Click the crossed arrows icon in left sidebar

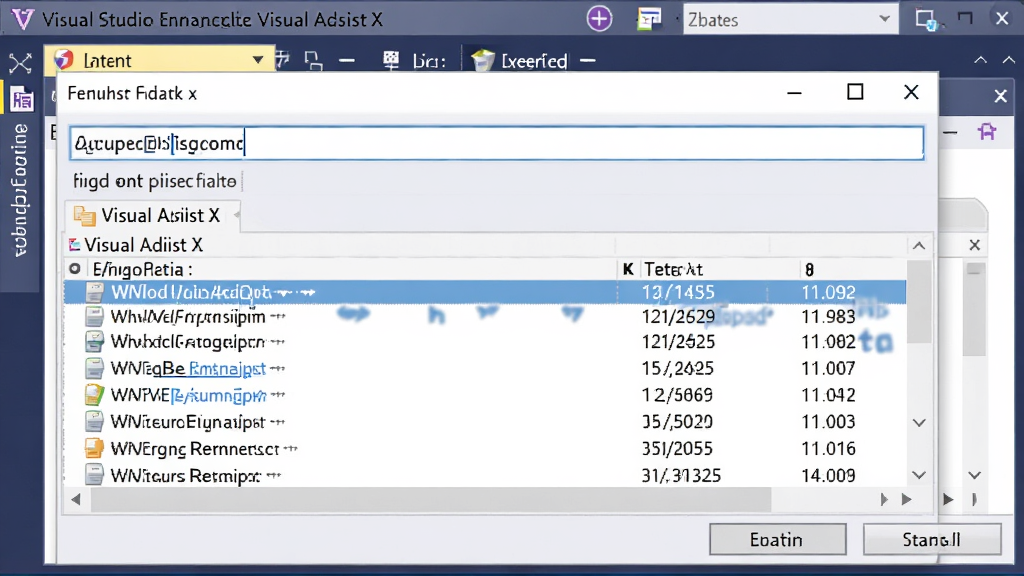point(20,63)
